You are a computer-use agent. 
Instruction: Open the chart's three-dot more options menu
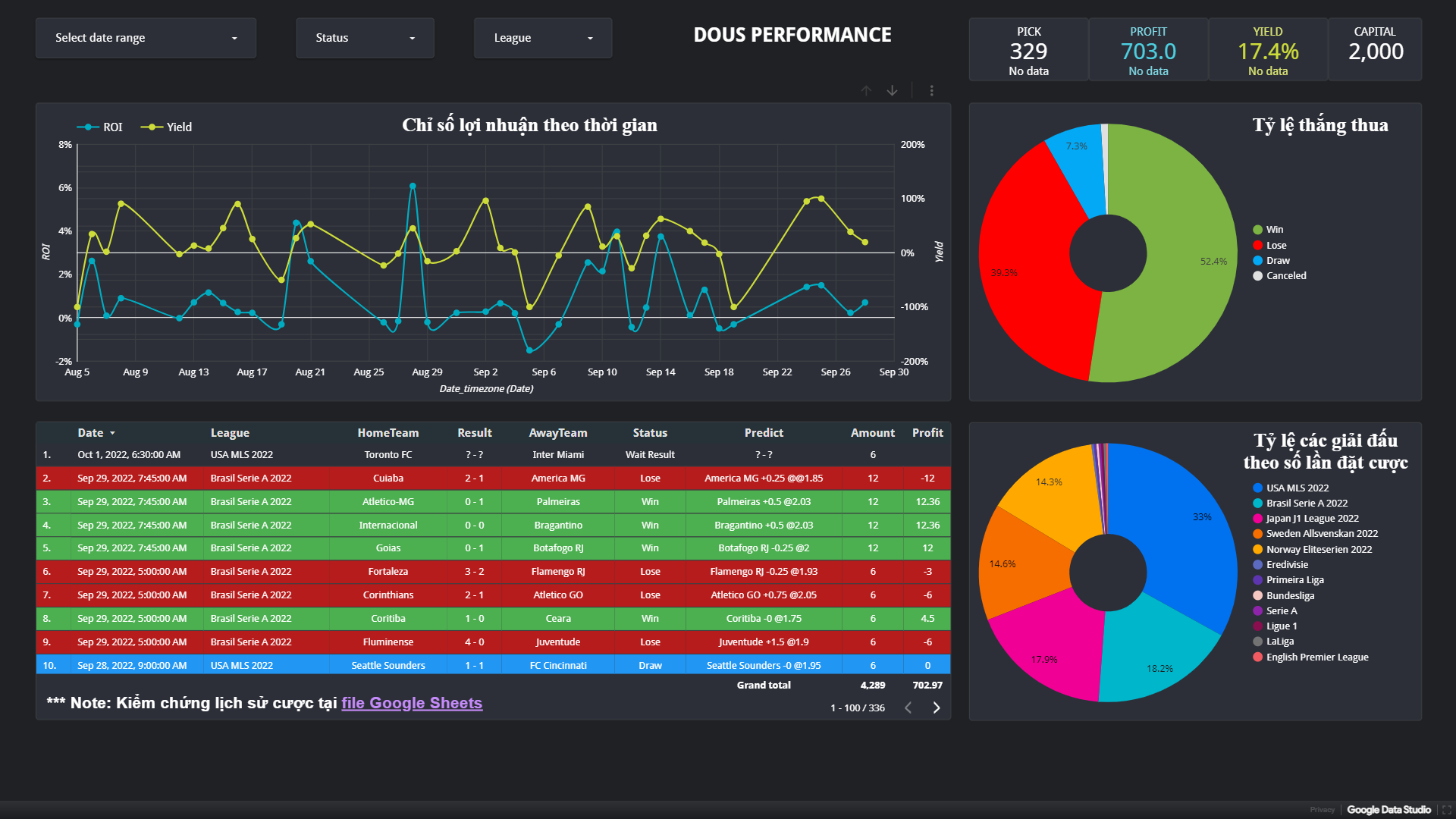[x=931, y=90]
